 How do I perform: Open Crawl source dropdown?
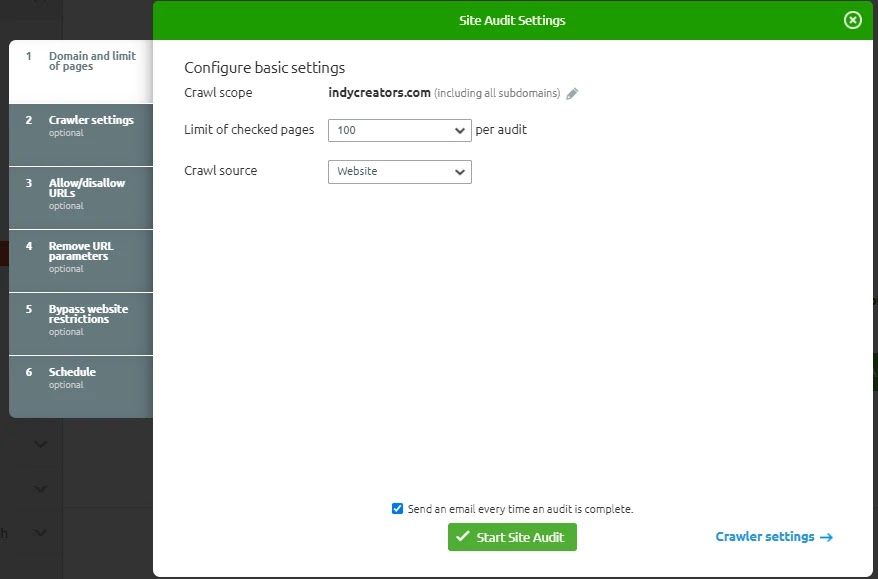[400, 171]
